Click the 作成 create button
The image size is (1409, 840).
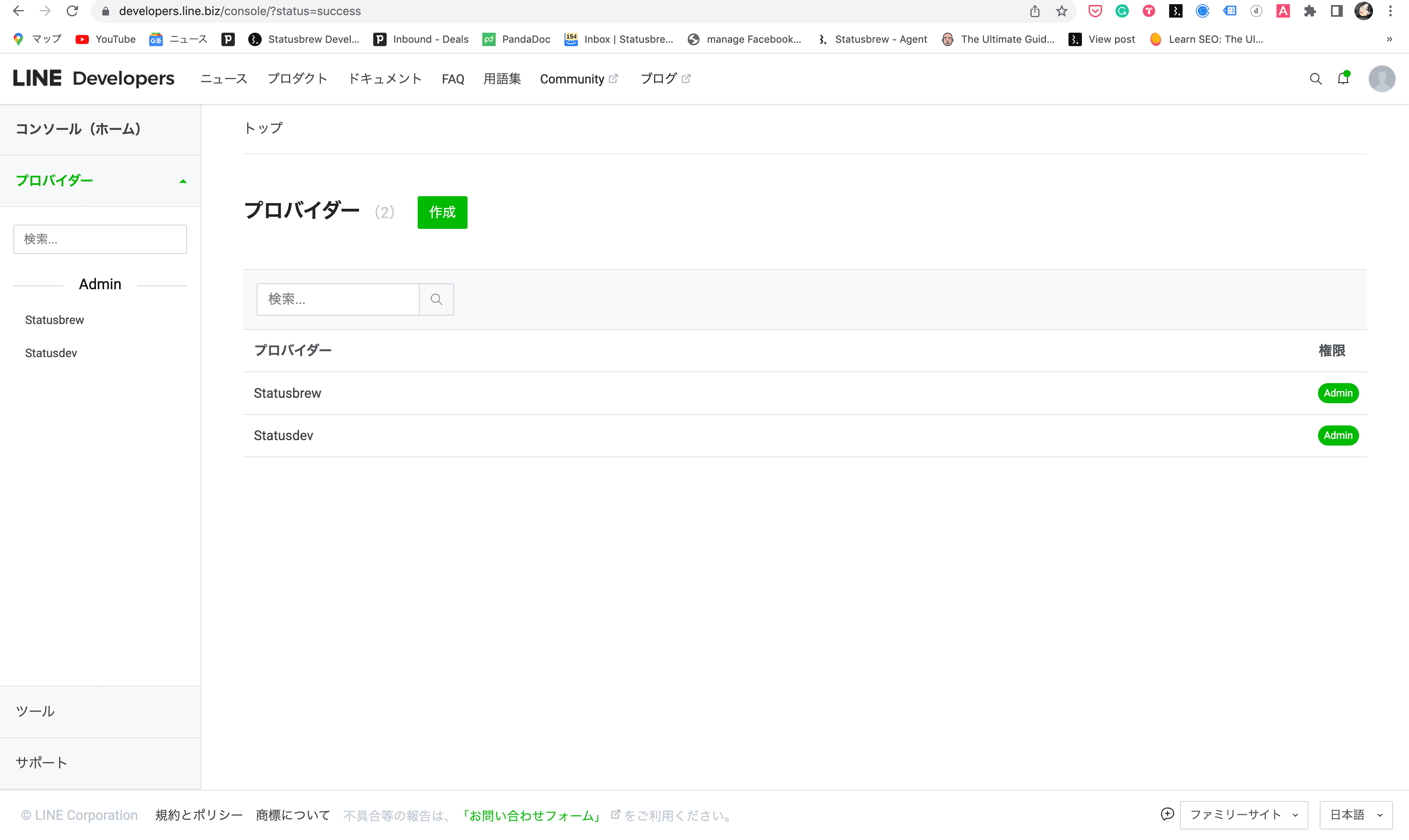[442, 212]
